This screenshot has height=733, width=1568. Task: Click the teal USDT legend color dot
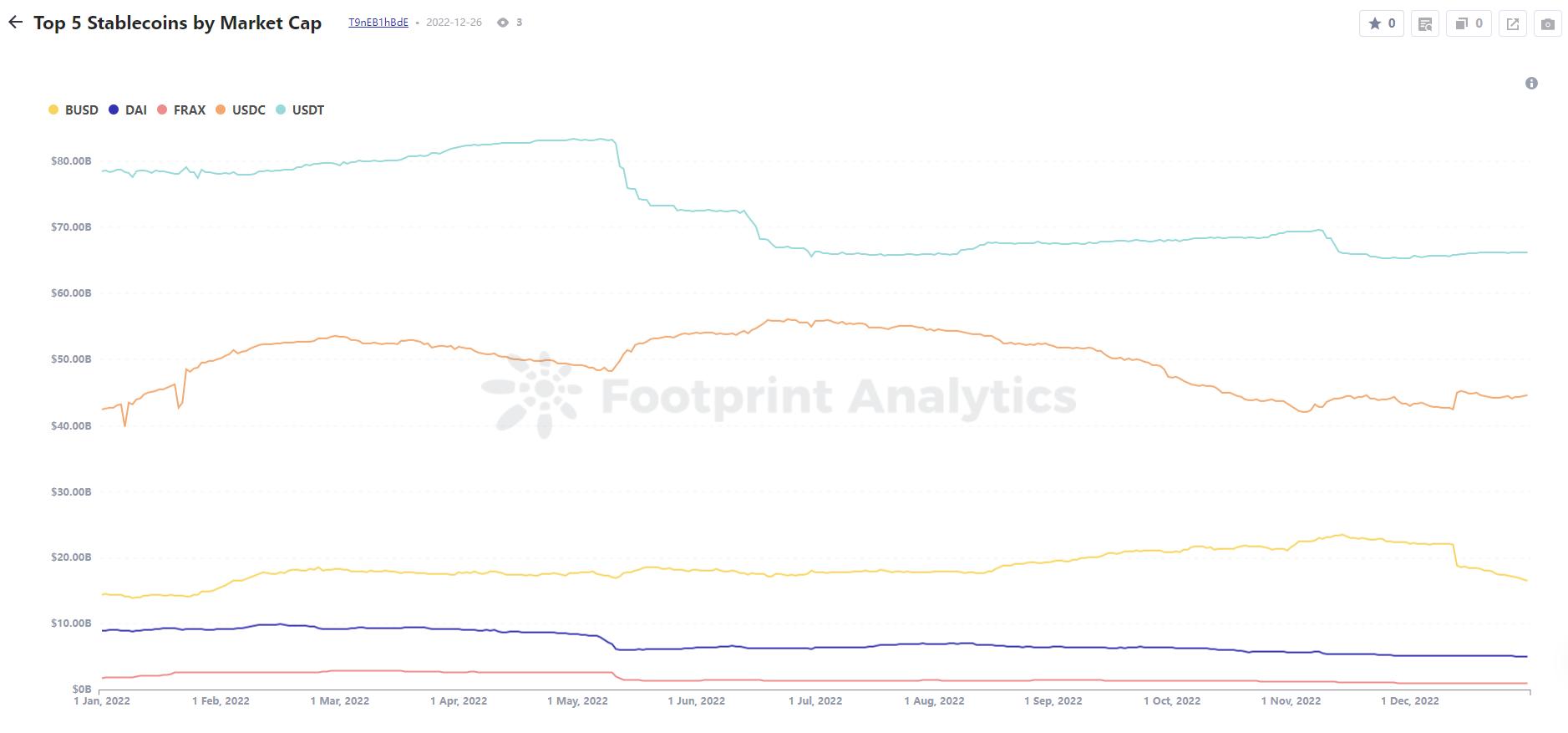(x=281, y=110)
